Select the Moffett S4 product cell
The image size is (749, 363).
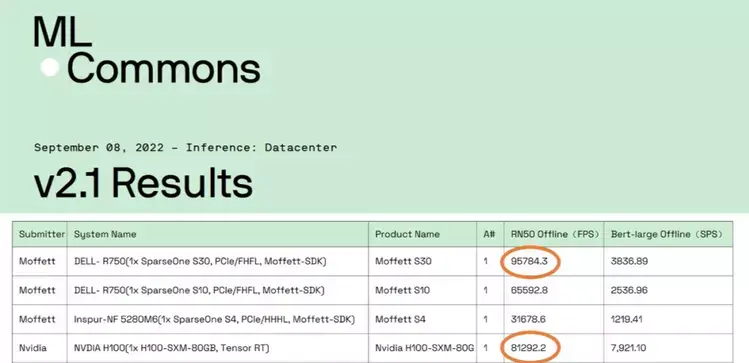click(400, 319)
